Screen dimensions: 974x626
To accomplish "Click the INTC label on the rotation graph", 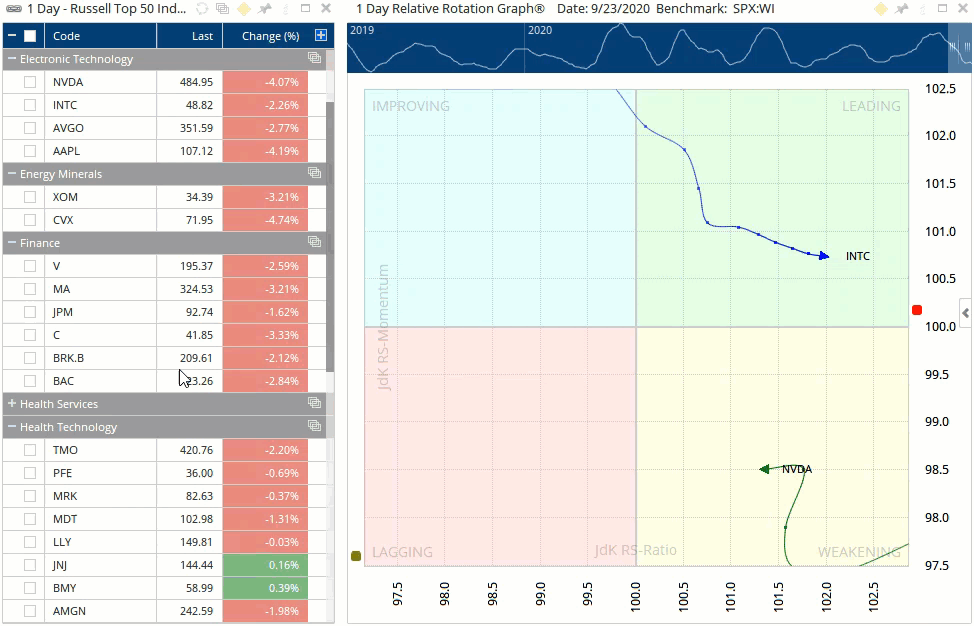I will [x=858, y=256].
